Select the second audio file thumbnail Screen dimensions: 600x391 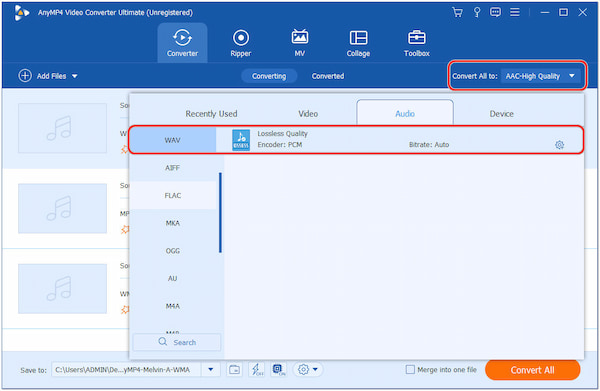coord(62,209)
